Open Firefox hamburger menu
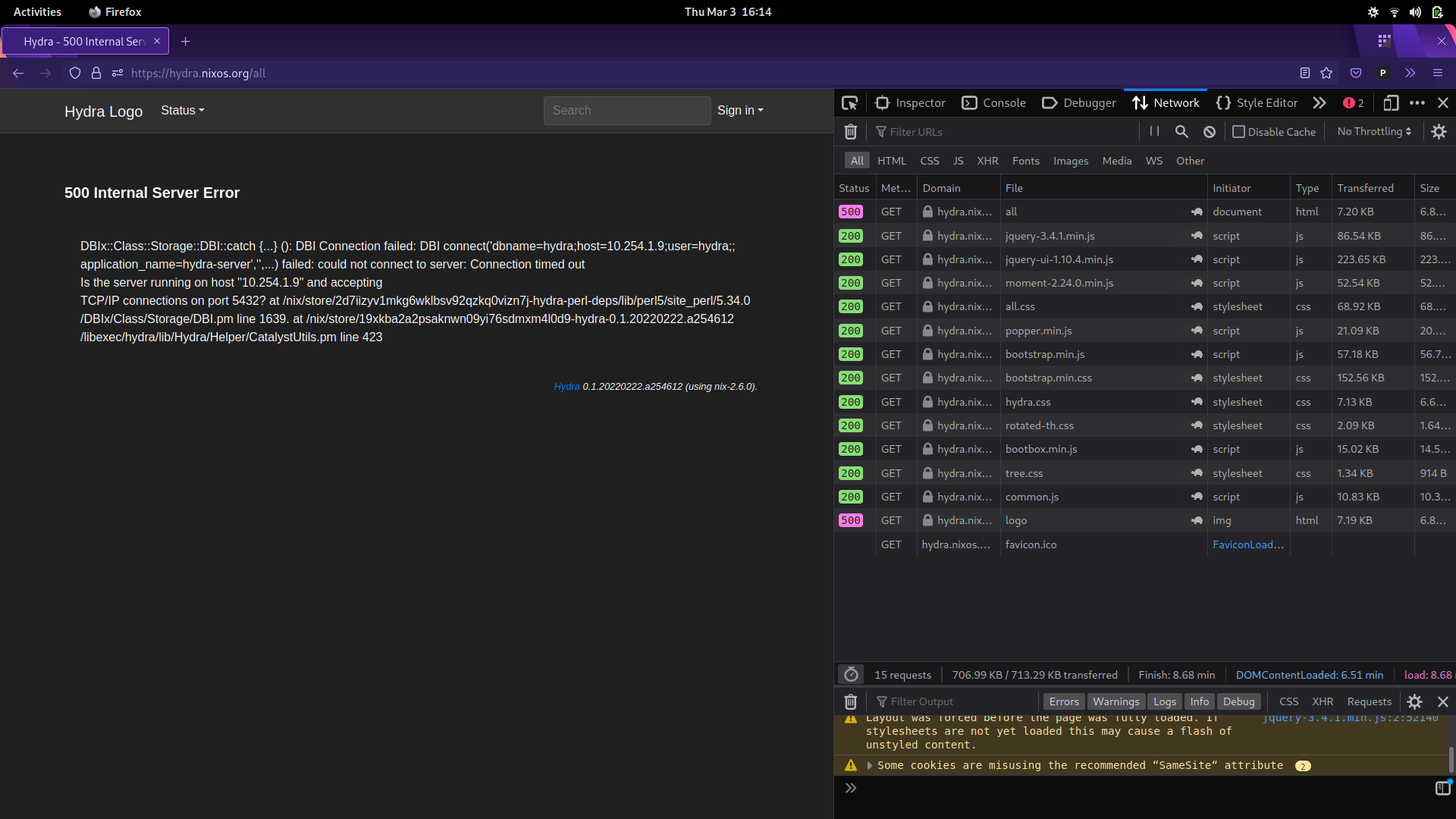Image resolution: width=1456 pixels, height=819 pixels. [1438, 74]
